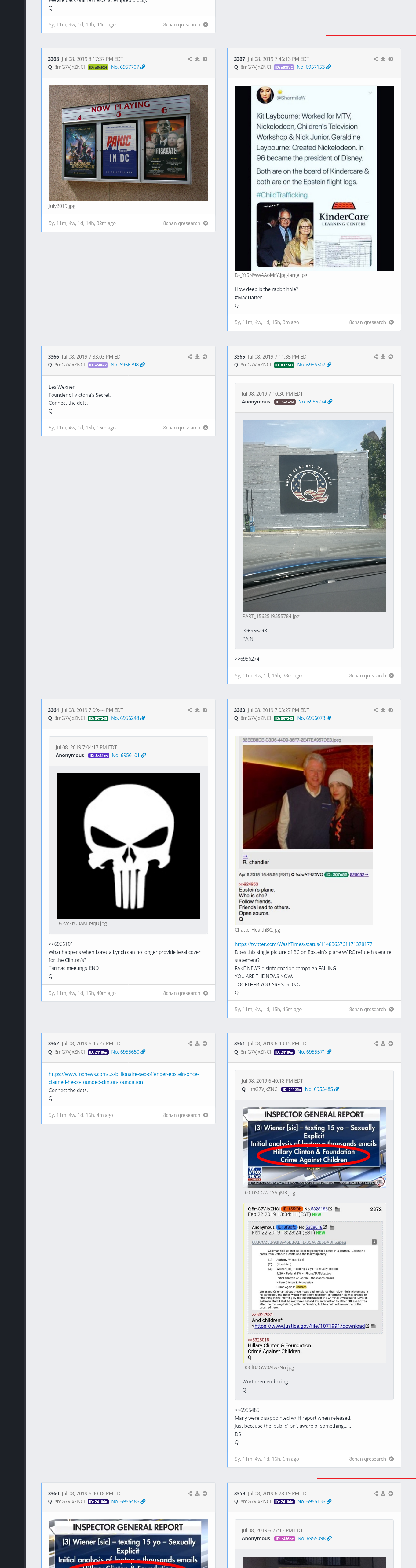Open post 3361 via arrow icon
Screen dimensions: 416x1568
[x=391, y=1043]
